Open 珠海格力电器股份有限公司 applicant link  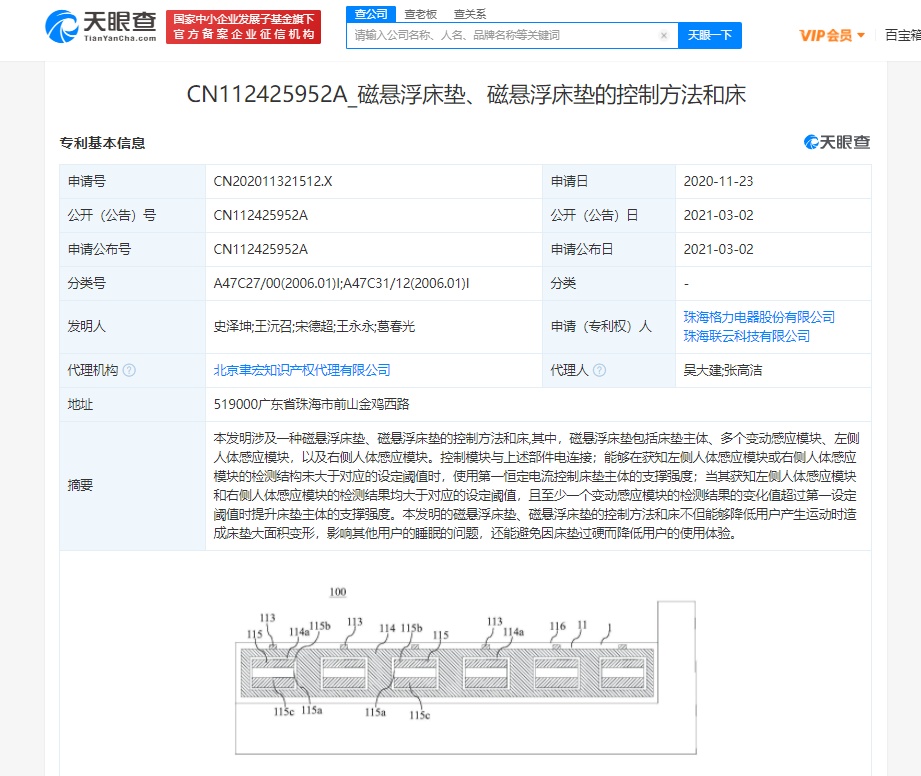(759, 317)
